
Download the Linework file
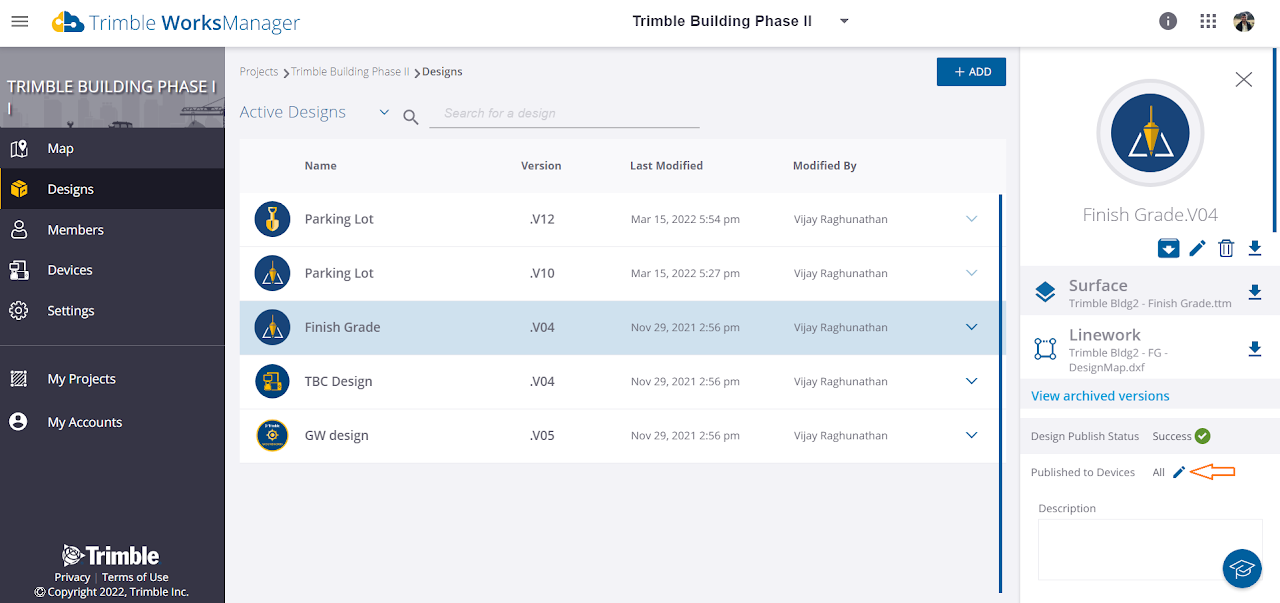tap(1255, 349)
